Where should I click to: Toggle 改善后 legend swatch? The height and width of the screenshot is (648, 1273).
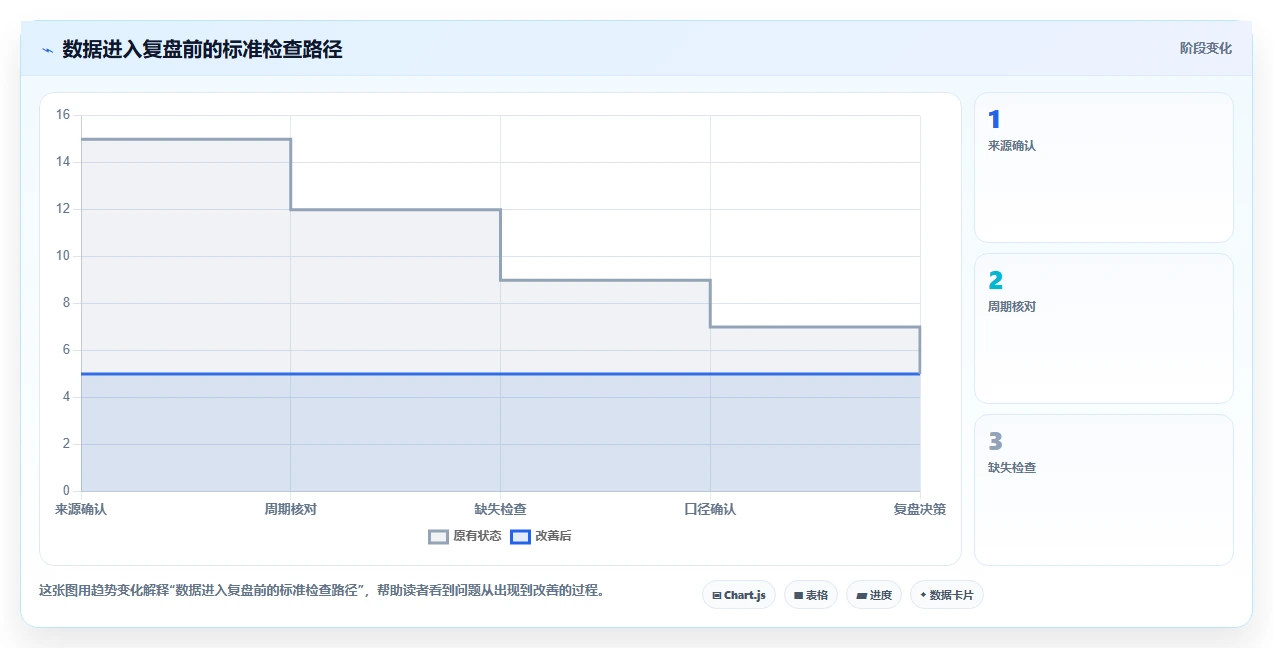click(520, 536)
